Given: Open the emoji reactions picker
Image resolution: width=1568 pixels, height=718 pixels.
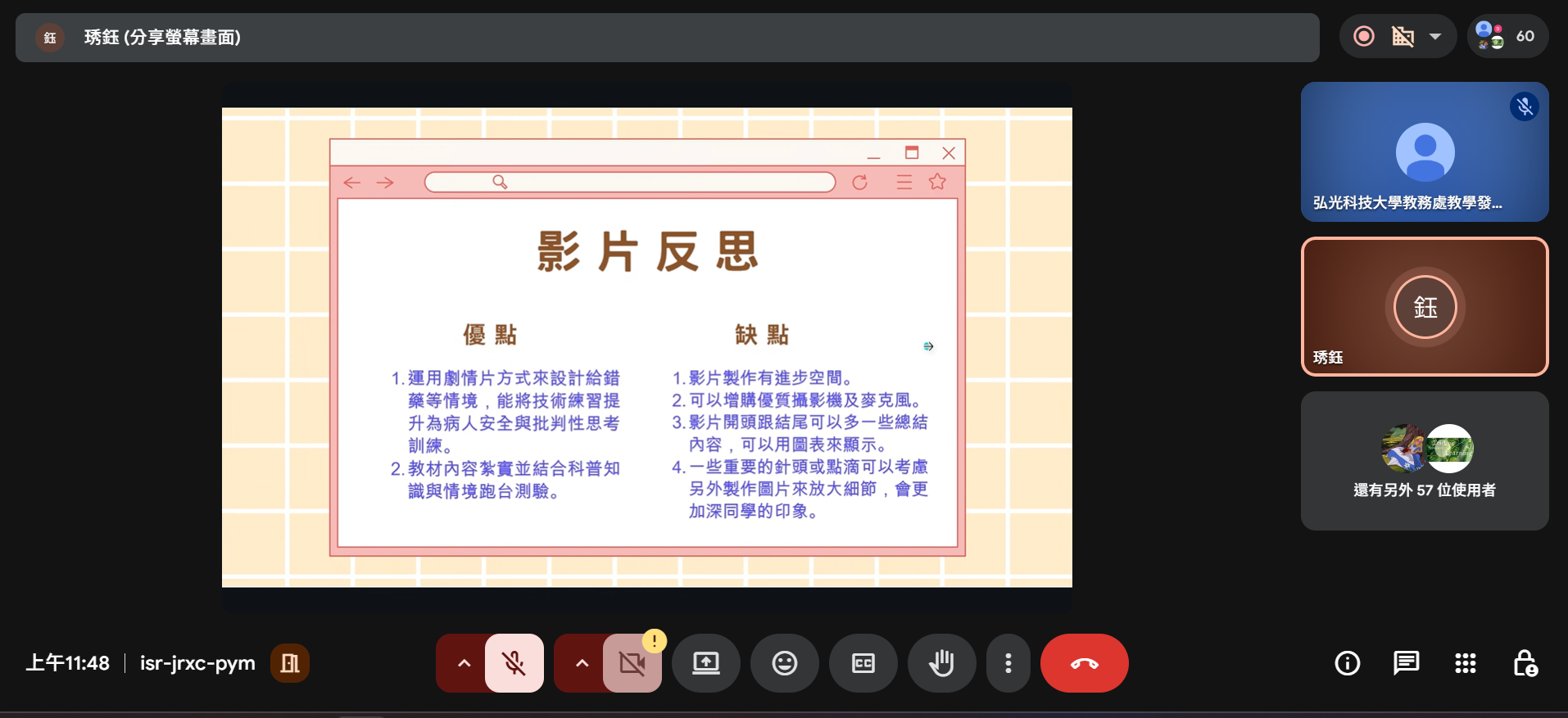Looking at the screenshot, I should pyautogui.click(x=784, y=663).
